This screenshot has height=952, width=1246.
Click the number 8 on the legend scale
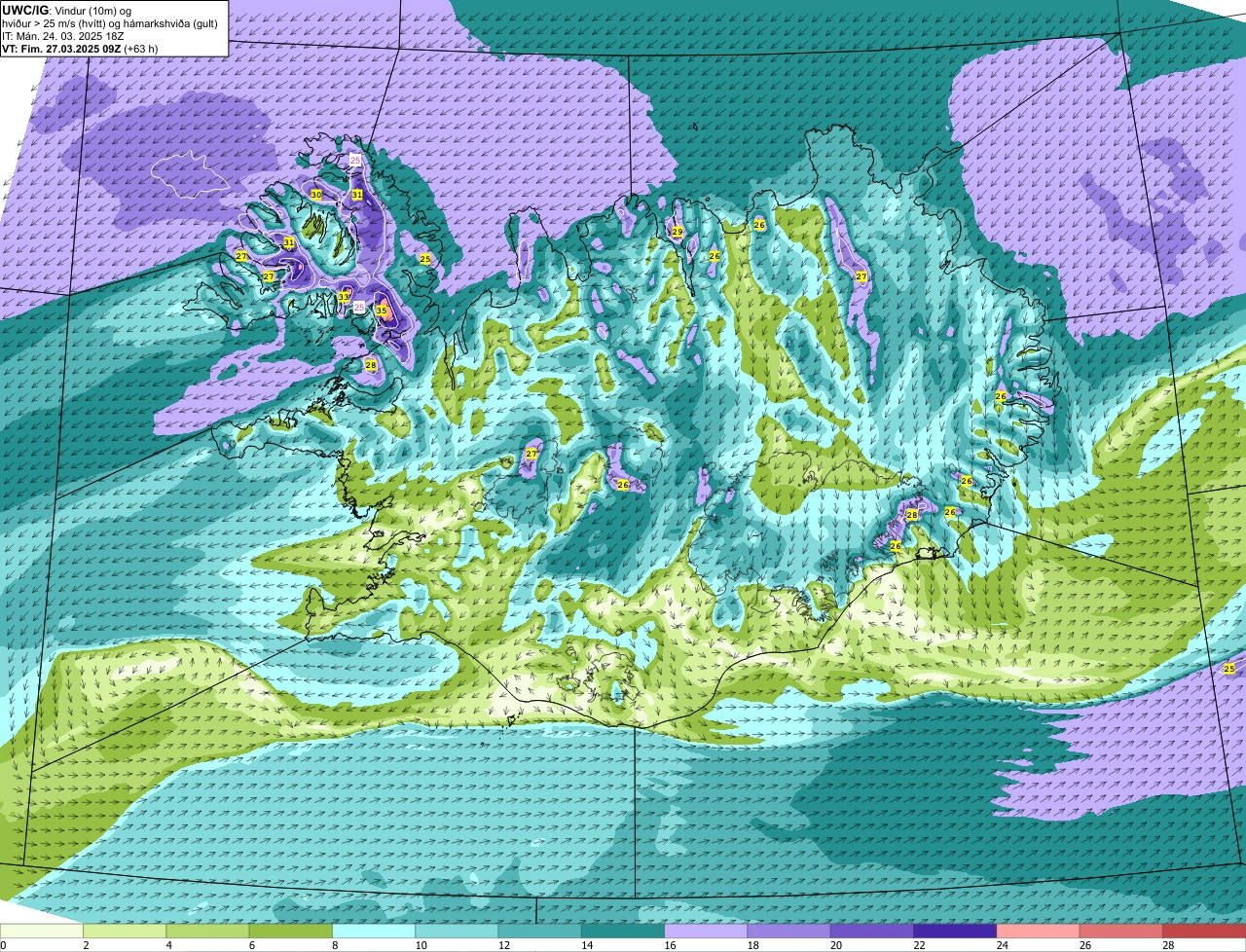[x=335, y=945]
